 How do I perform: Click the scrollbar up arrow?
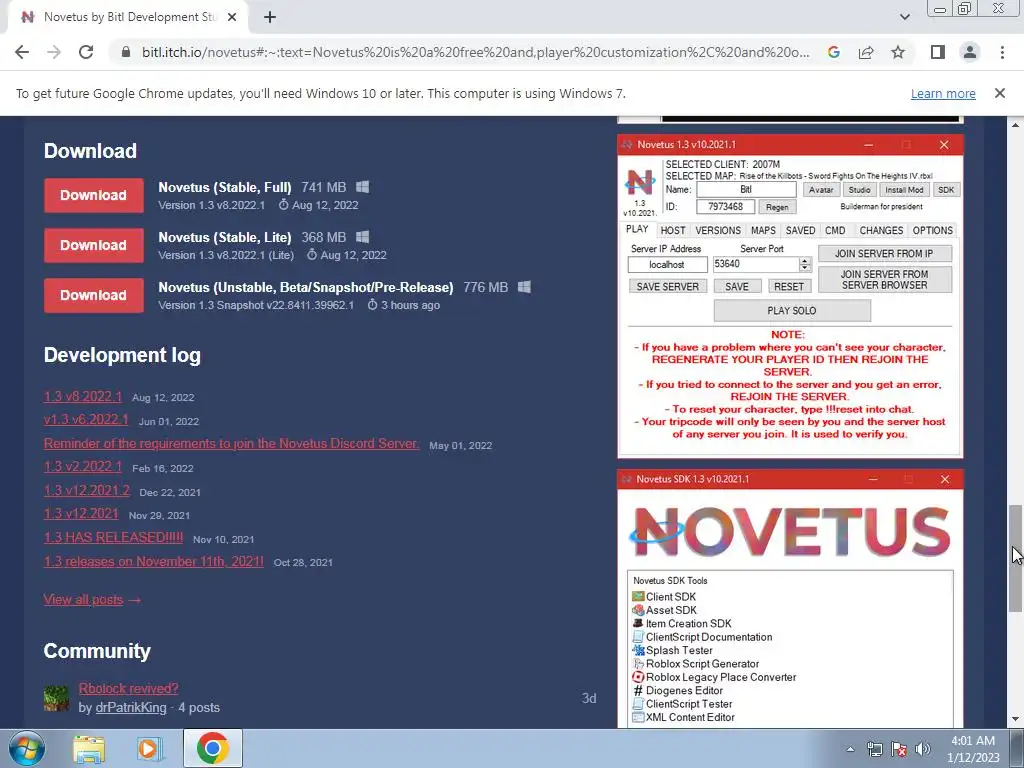(x=1015, y=125)
